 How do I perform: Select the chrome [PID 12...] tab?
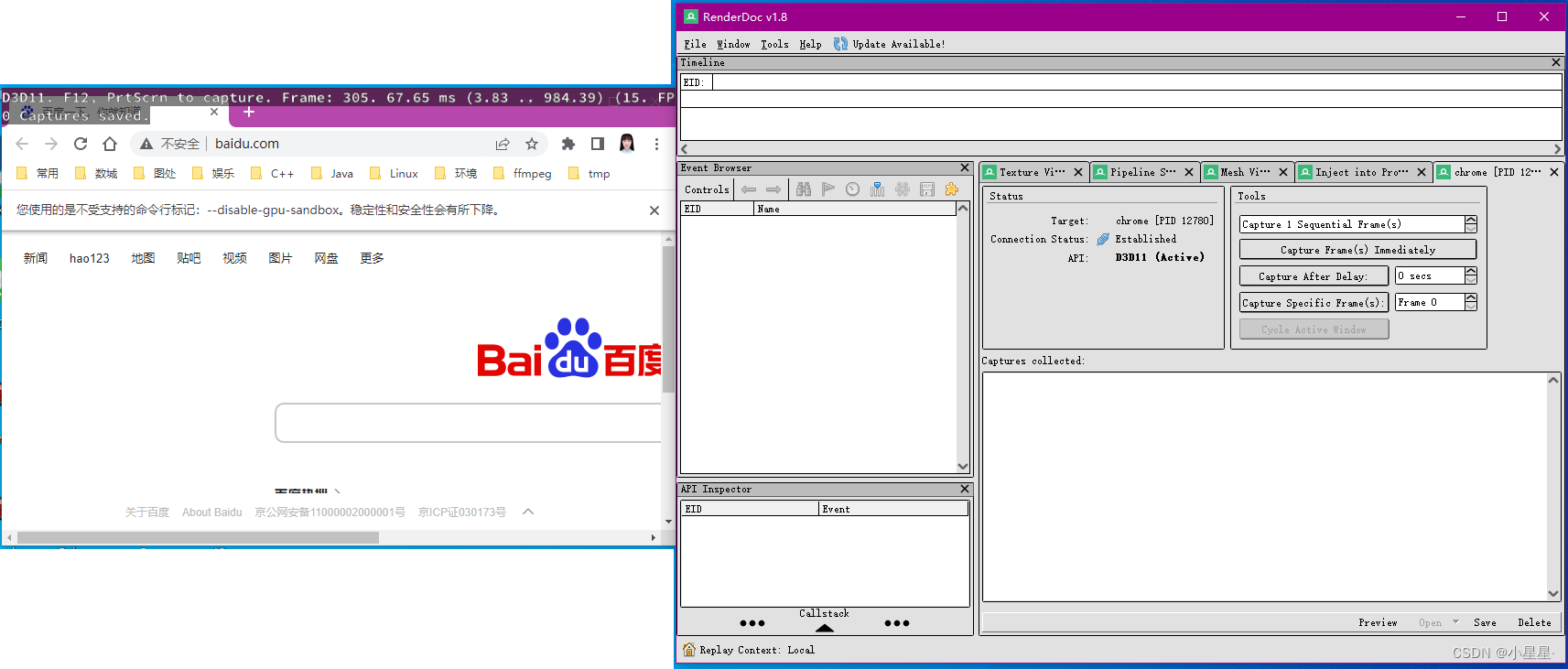pos(1498,172)
